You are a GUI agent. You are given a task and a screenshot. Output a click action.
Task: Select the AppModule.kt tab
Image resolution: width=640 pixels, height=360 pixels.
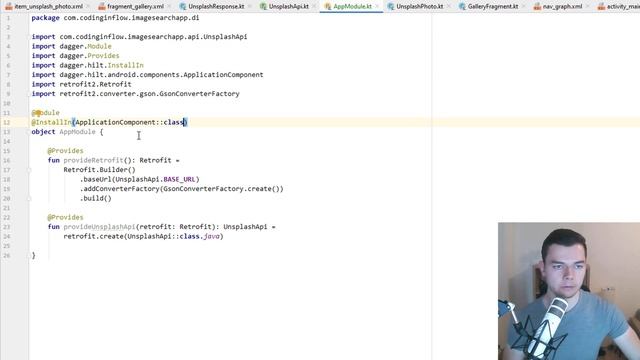click(352, 7)
